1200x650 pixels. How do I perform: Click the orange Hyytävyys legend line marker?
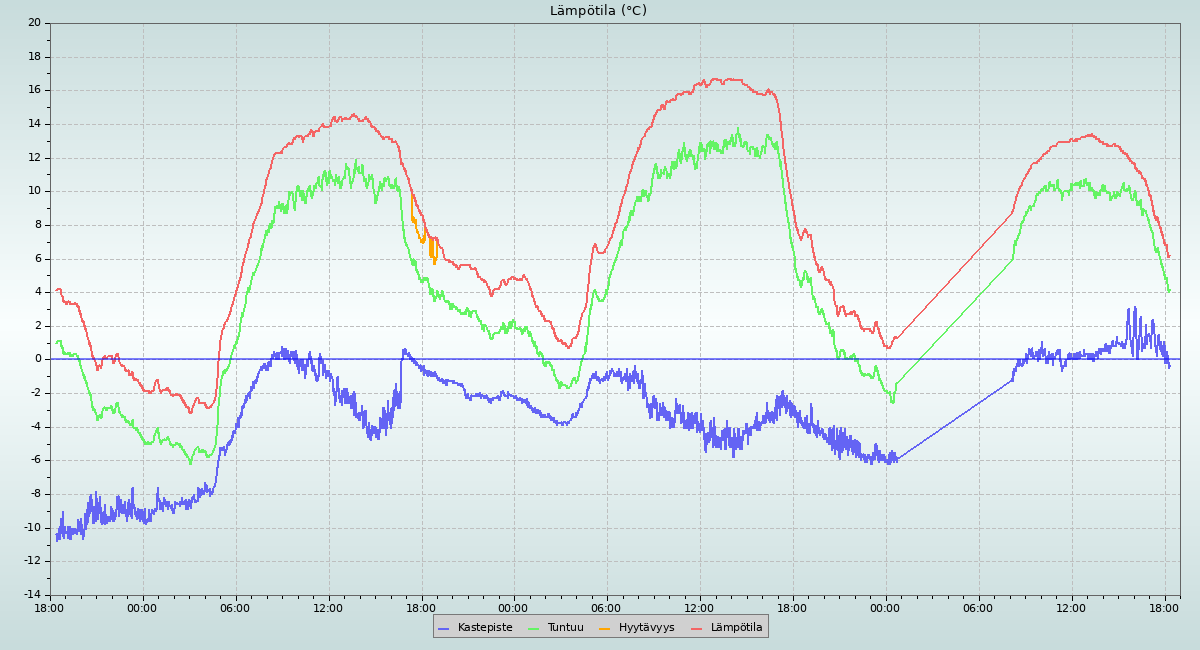click(x=604, y=628)
